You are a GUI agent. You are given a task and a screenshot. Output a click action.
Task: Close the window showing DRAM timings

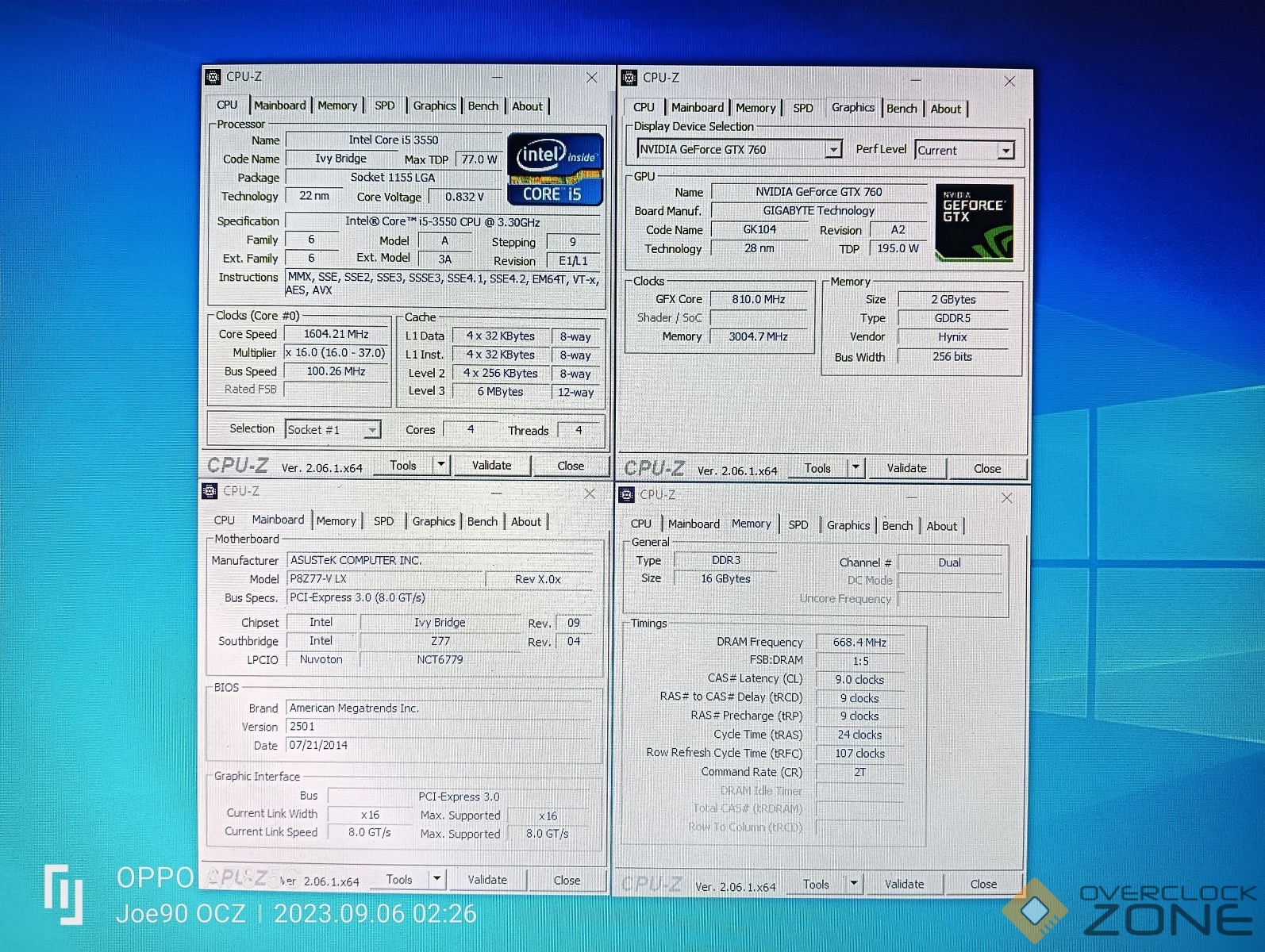(1006, 497)
